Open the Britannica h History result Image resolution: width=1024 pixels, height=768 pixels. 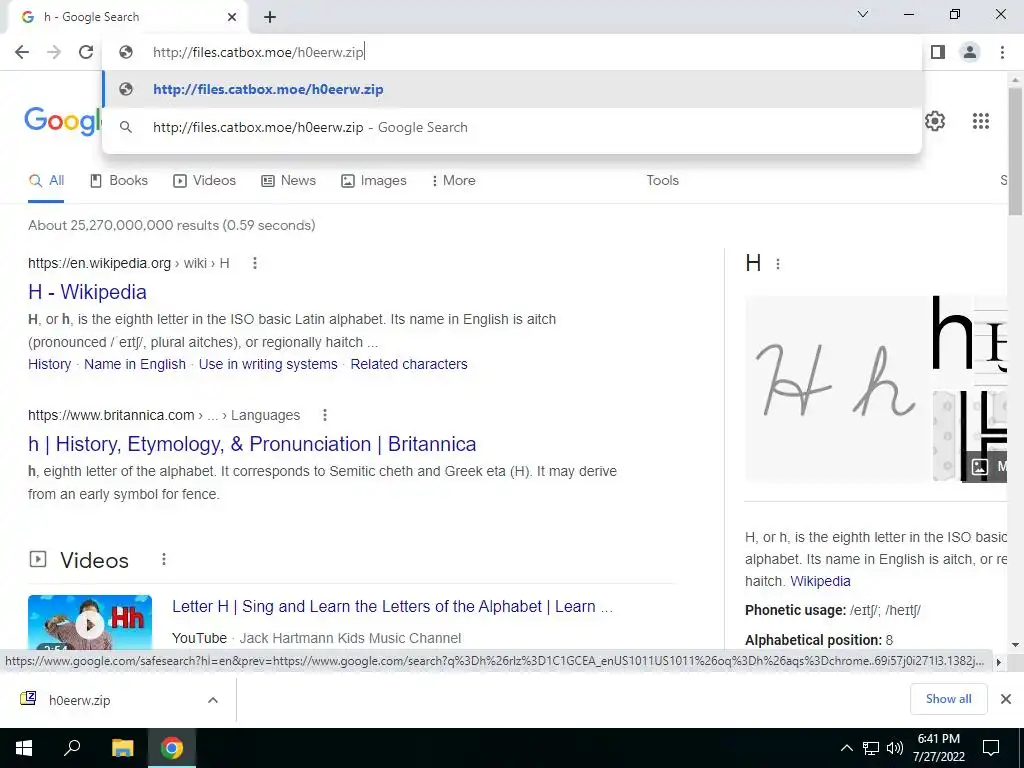(x=252, y=444)
